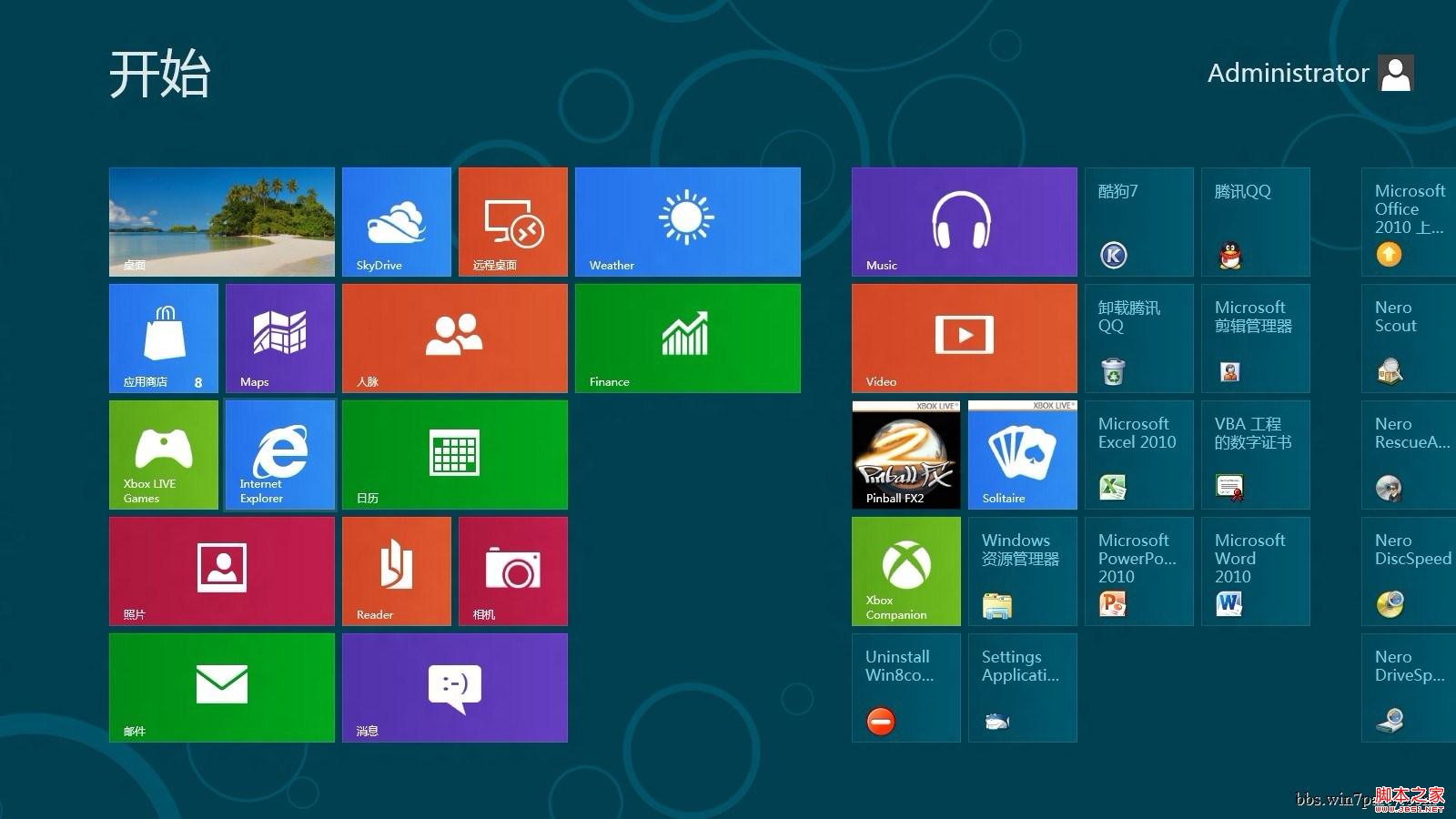The image size is (1456, 819).
Task: Click the Uninstall Tencent QQ (卸载腾讯QQ) tile
Action: tap(1139, 339)
